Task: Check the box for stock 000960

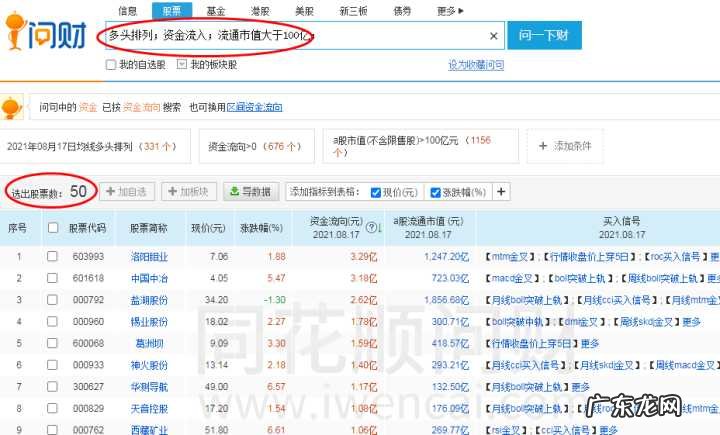Action: 52,321
